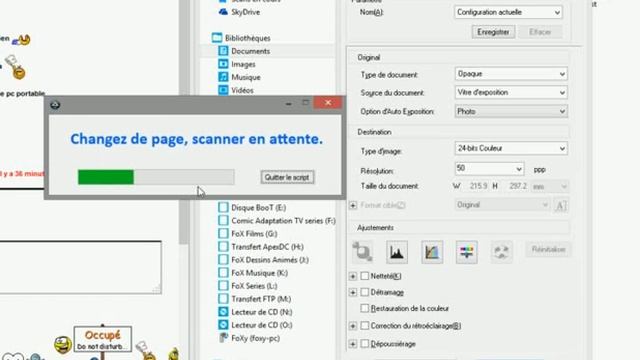640x360 pixels.
Task: Open the Format cible Original dropdown
Action: (x=502, y=205)
